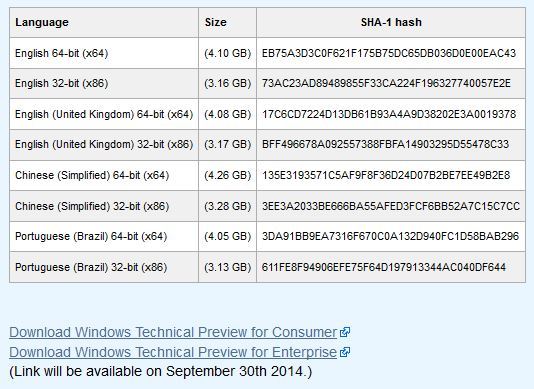Click the September 30th 2014 availability note
534x389 pixels.
pos(160,371)
